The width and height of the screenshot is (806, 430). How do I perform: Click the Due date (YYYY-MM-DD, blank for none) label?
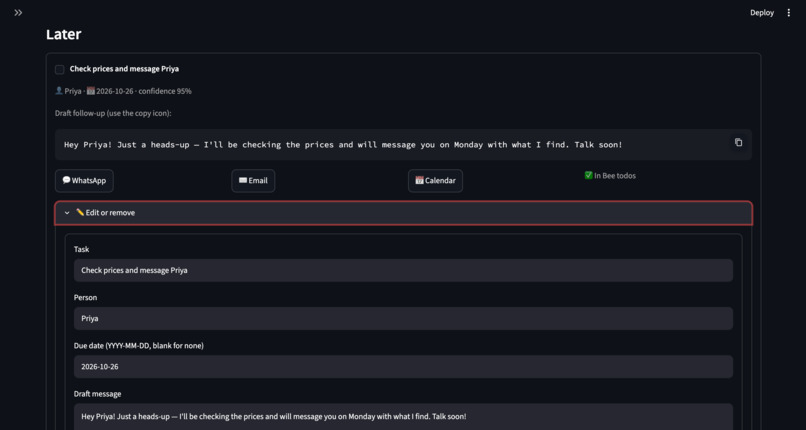coord(139,346)
